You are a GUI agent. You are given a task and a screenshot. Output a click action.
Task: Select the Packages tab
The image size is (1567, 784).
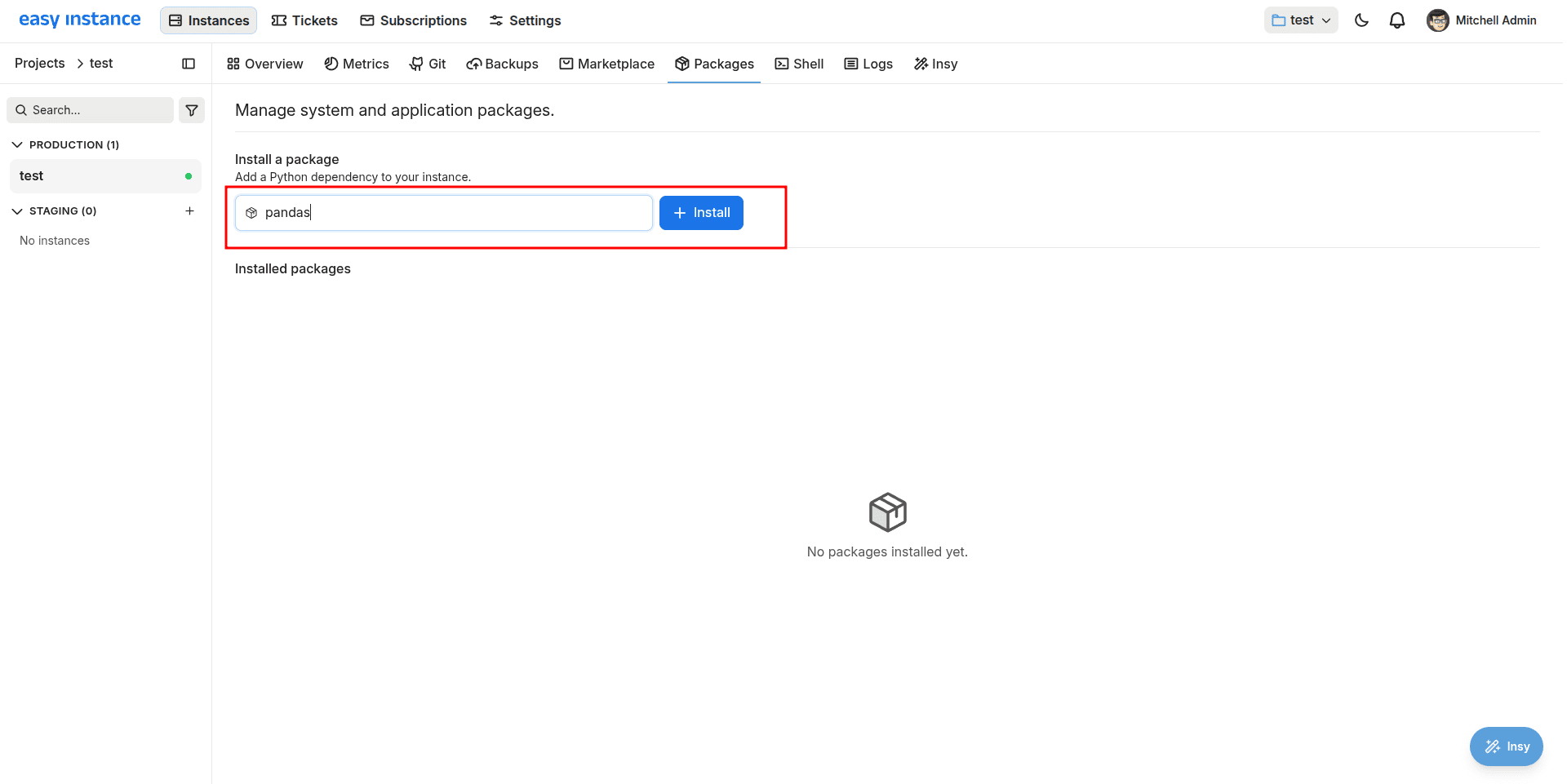coord(714,64)
